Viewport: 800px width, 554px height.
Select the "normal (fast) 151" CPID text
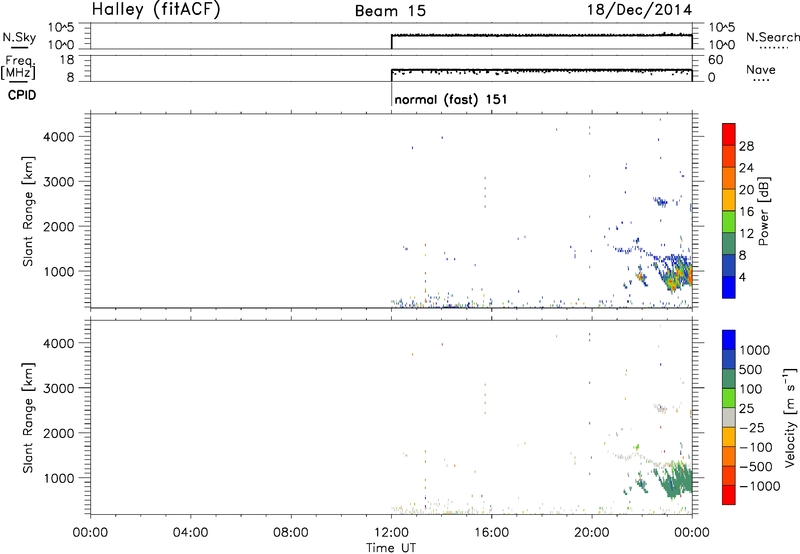click(x=451, y=99)
